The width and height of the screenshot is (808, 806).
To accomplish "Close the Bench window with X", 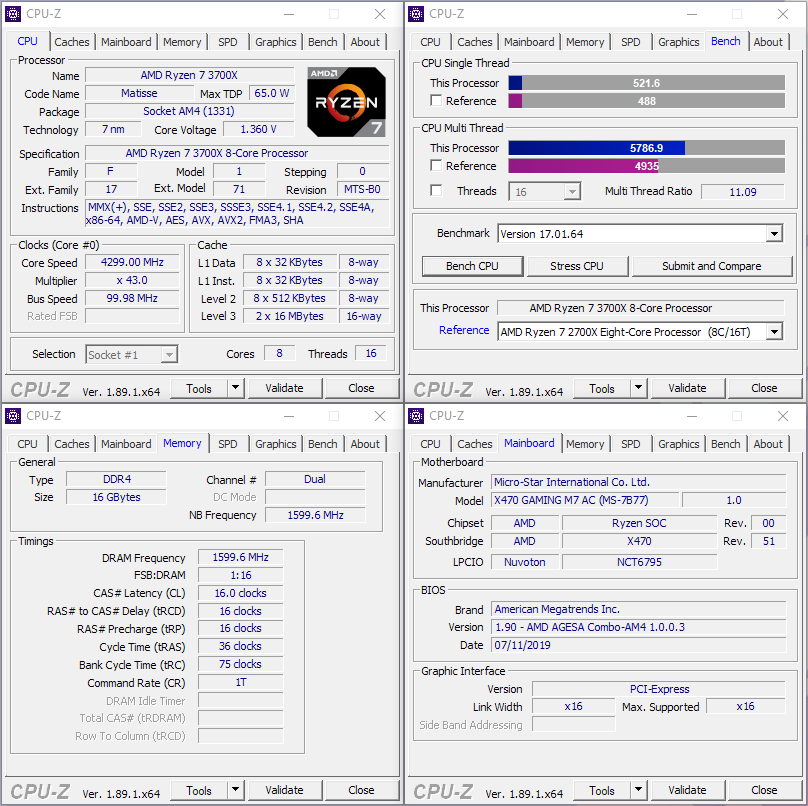I will (x=783, y=14).
